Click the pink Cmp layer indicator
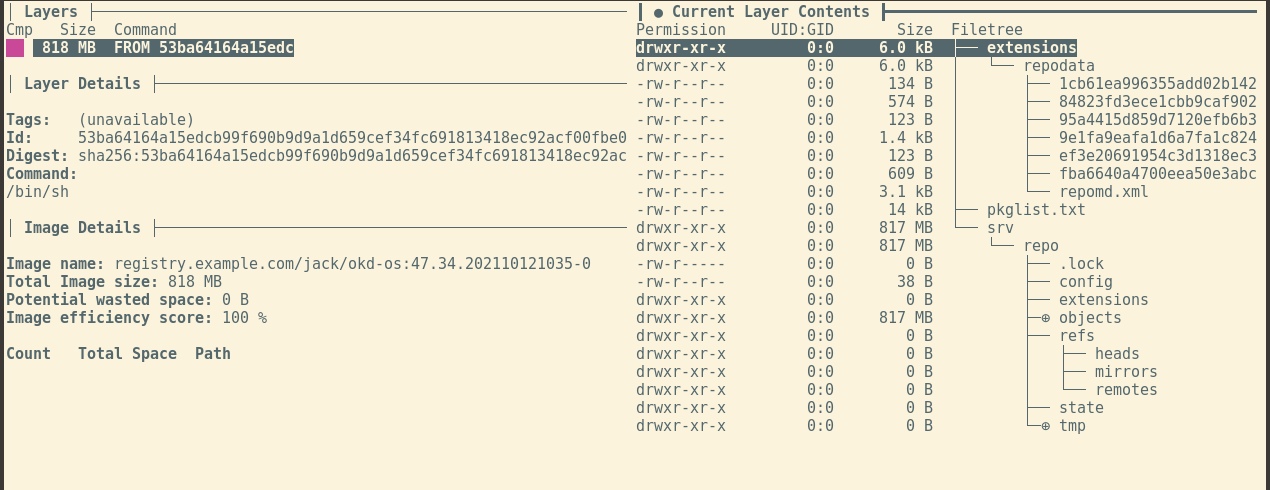The height and width of the screenshot is (490, 1270). pyautogui.click(x=15, y=48)
